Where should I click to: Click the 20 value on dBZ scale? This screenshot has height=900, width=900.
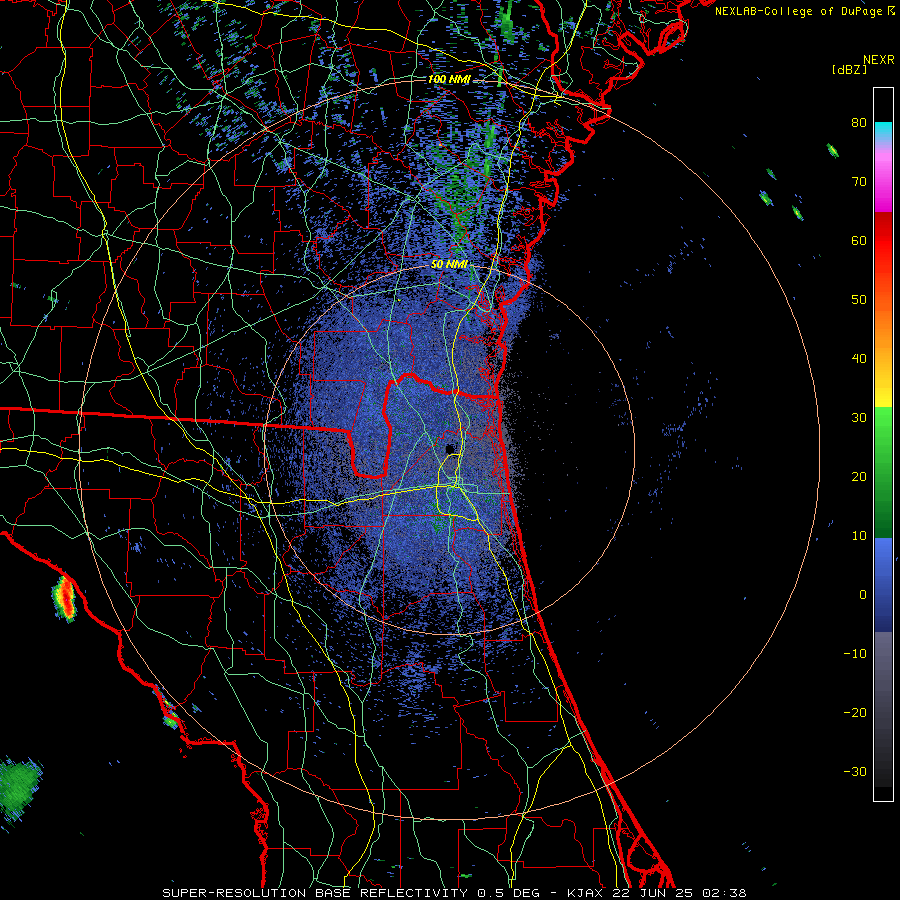coord(859,476)
